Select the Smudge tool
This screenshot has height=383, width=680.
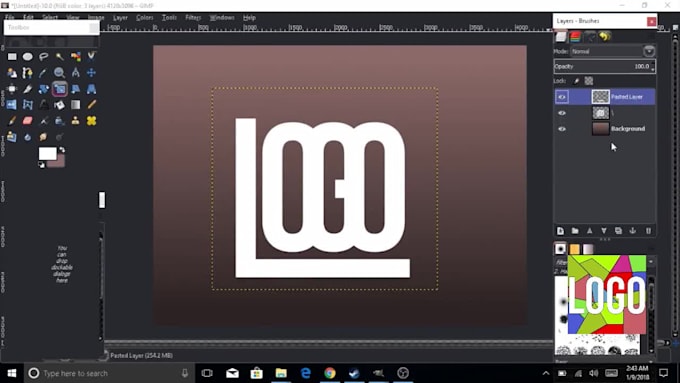point(43,137)
